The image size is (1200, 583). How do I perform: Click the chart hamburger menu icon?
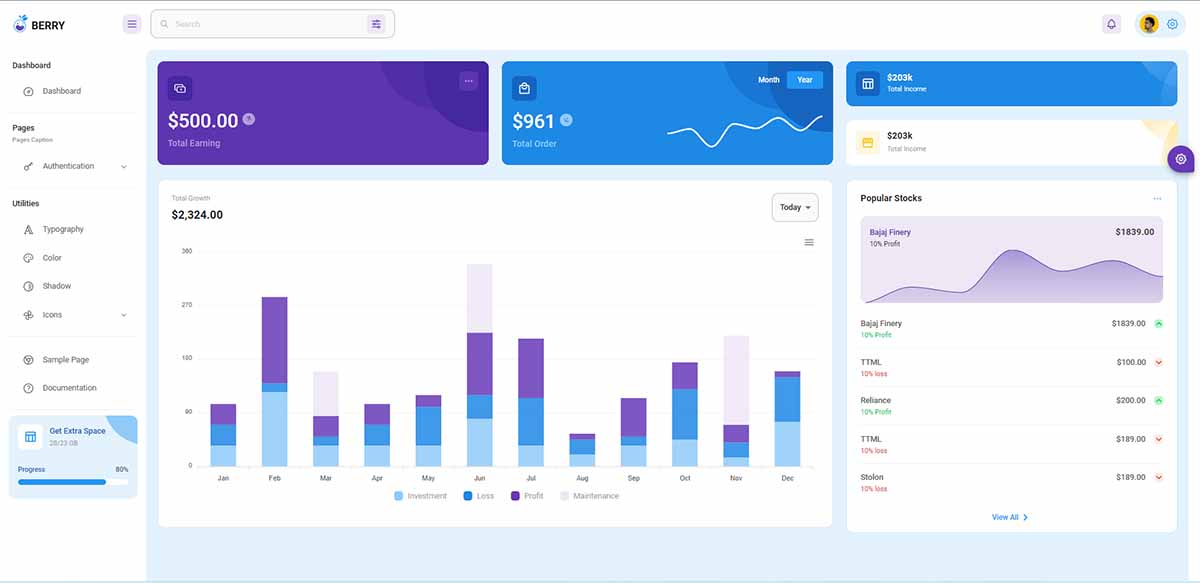pyautogui.click(x=809, y=242)
